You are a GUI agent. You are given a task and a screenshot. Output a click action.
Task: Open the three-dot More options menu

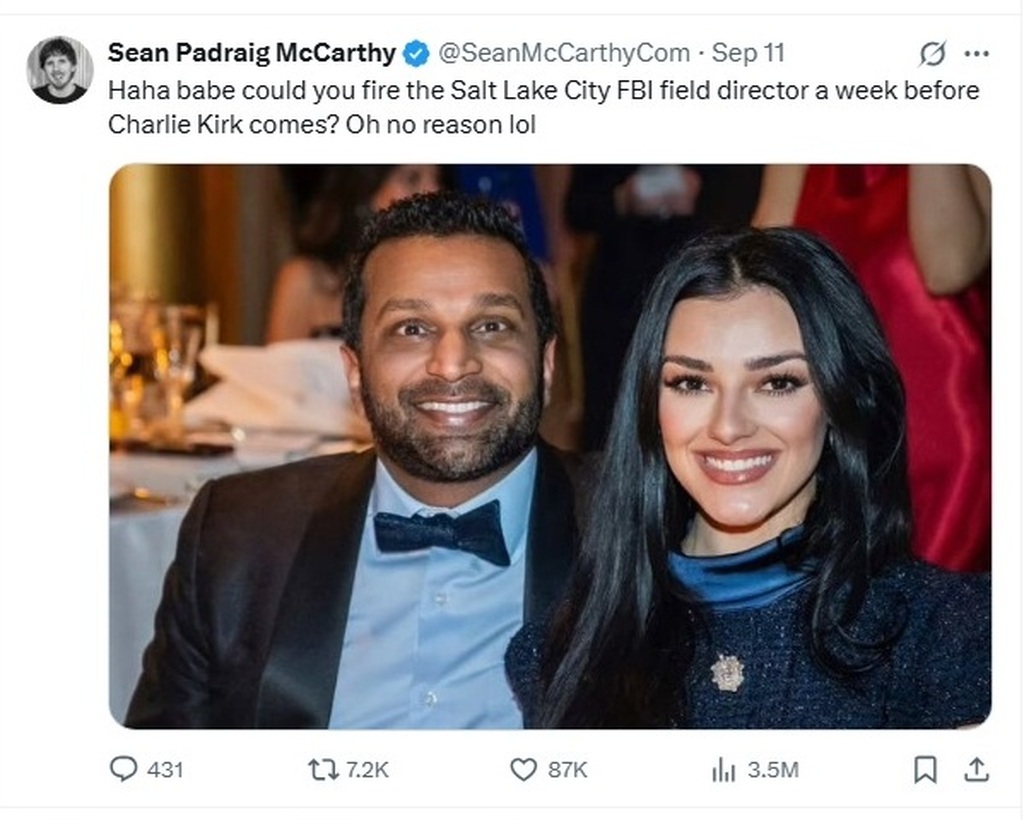976,54
